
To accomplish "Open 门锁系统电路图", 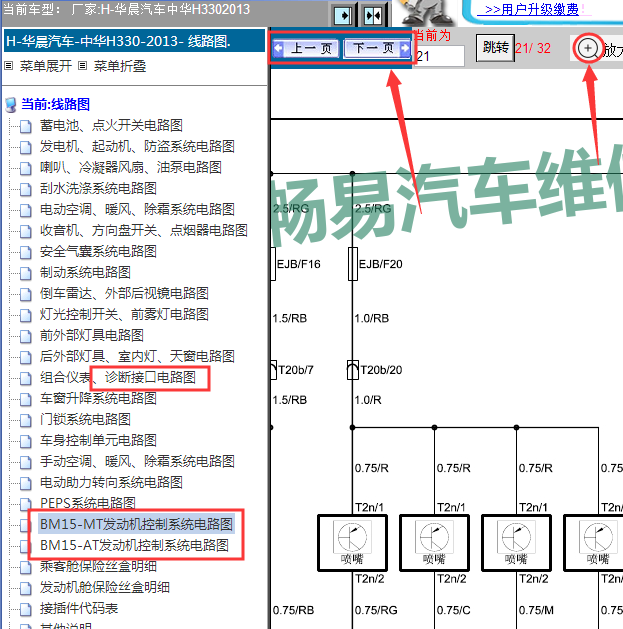I will tap(85, 419).
